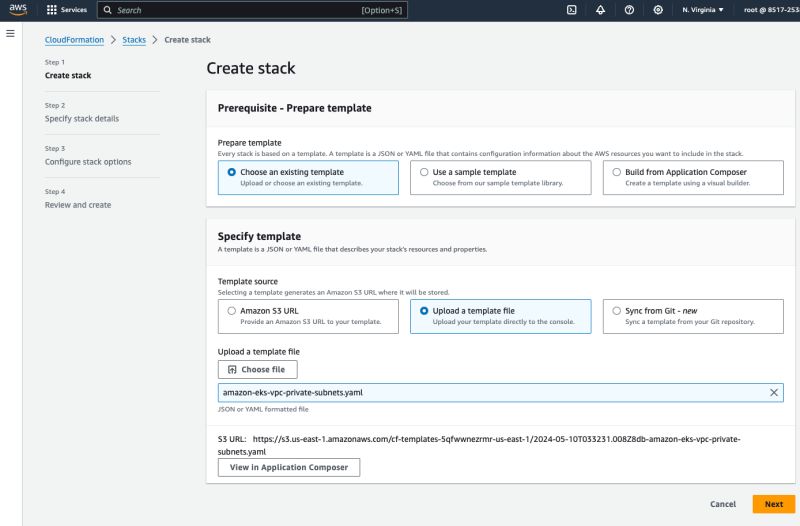Focus the top Search field
The height and width of the screenshot is (526, 800).
(x=252, y=10)
